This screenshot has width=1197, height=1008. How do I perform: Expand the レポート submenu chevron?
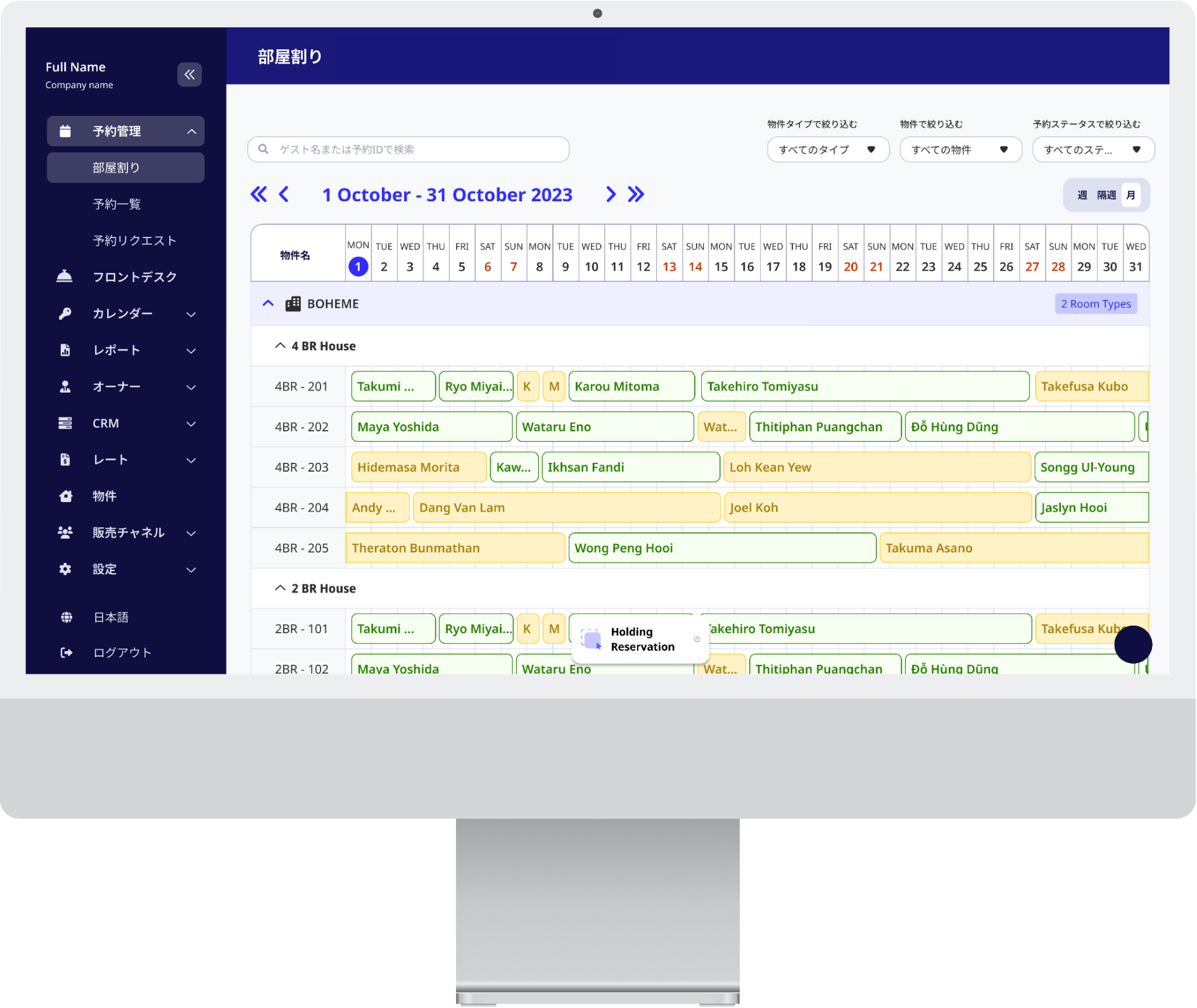191,351
